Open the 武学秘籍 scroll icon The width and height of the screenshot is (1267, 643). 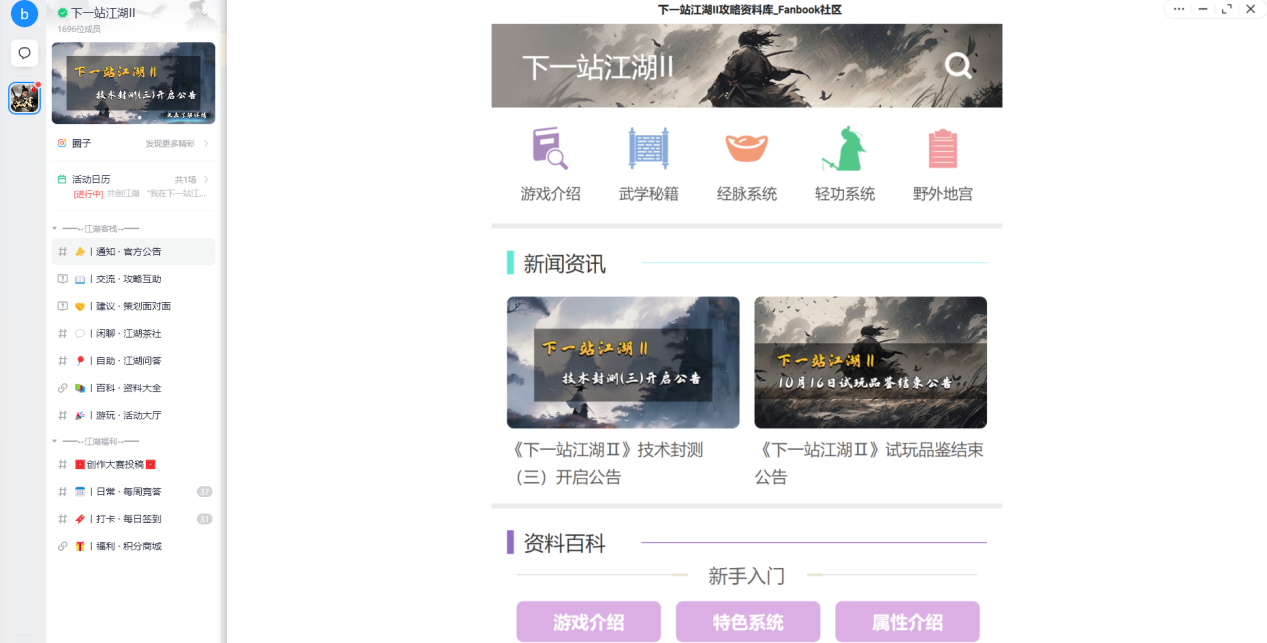[648, 148]
